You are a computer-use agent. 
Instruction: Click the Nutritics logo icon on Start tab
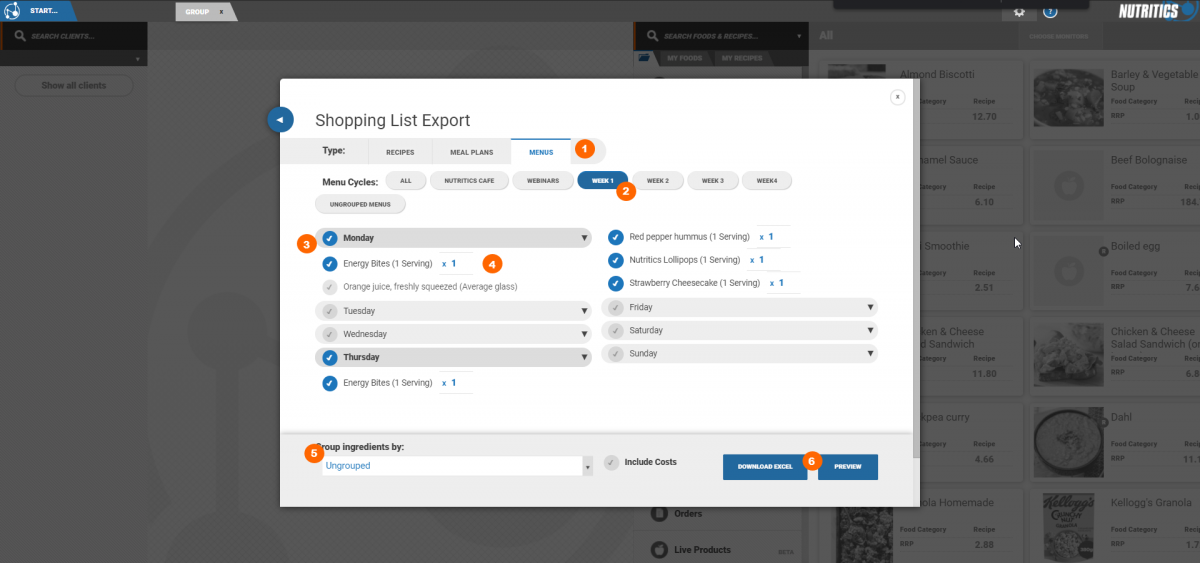(14, 12)
